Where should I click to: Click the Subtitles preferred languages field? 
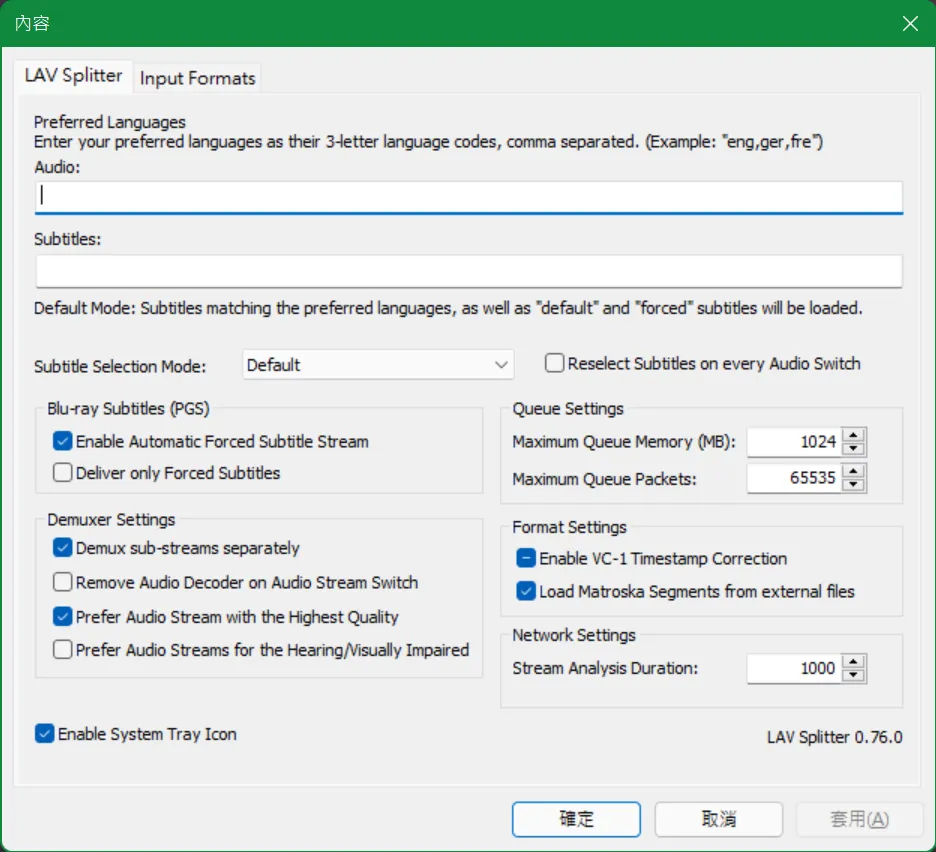click(x=468, y=271)
